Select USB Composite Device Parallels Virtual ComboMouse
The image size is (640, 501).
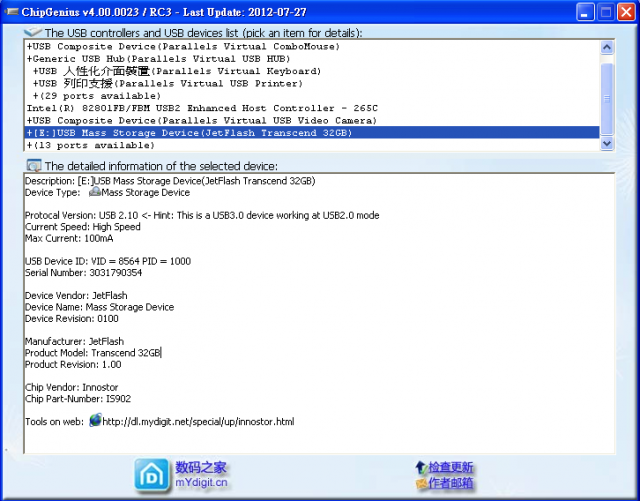coord(312,47)
